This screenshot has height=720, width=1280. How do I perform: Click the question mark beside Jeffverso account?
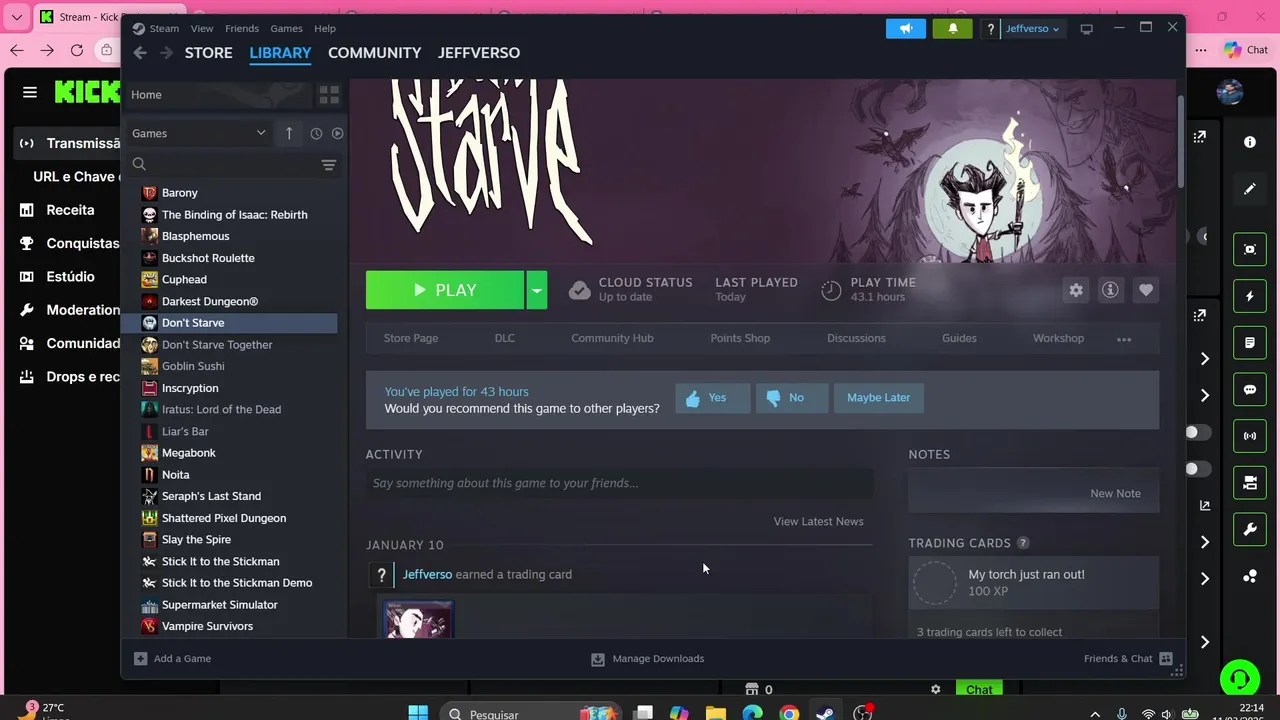click(x=990, y=29)
